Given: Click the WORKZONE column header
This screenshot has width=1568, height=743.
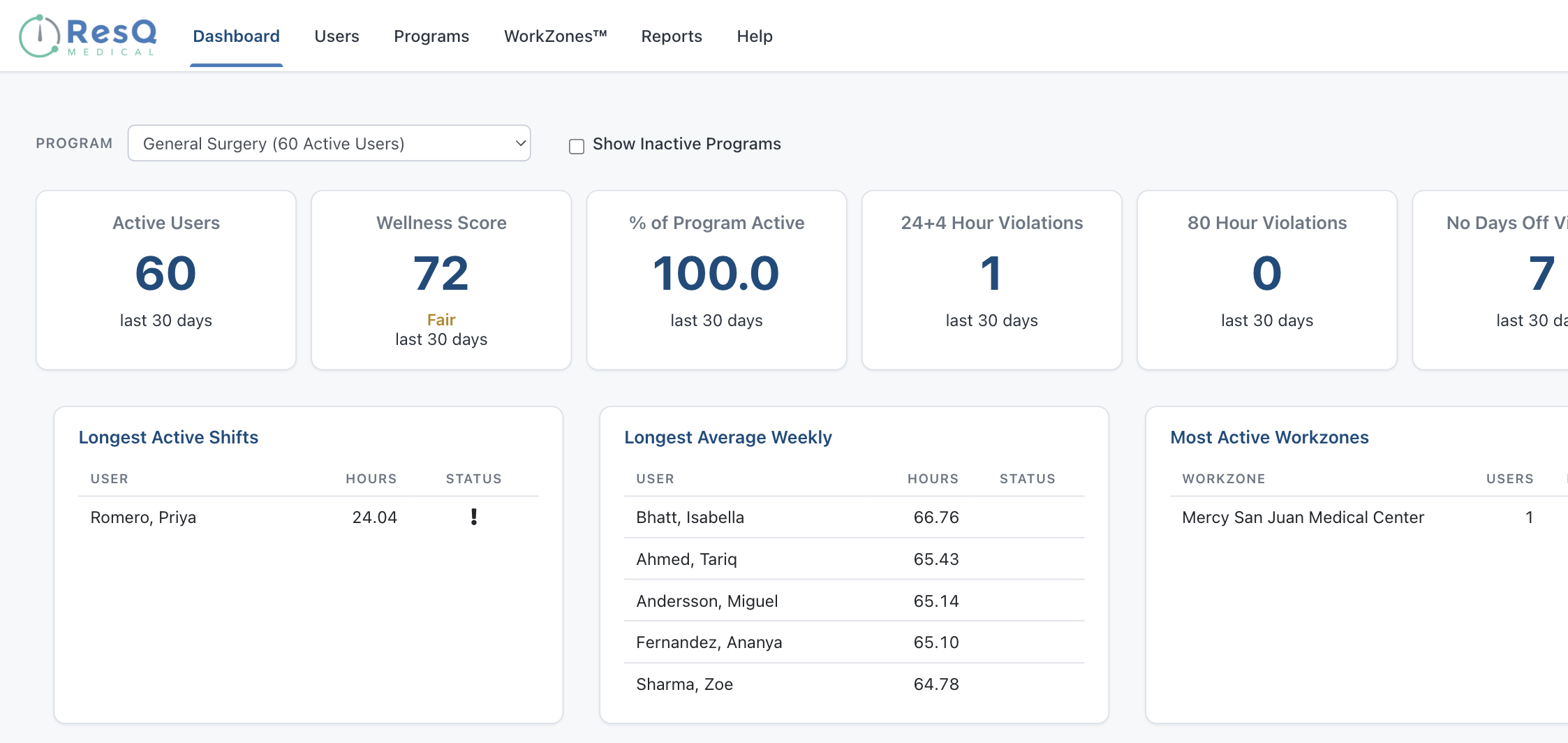Looking at the screenshot, I should pyautogui.click(x=1223, y=479).
